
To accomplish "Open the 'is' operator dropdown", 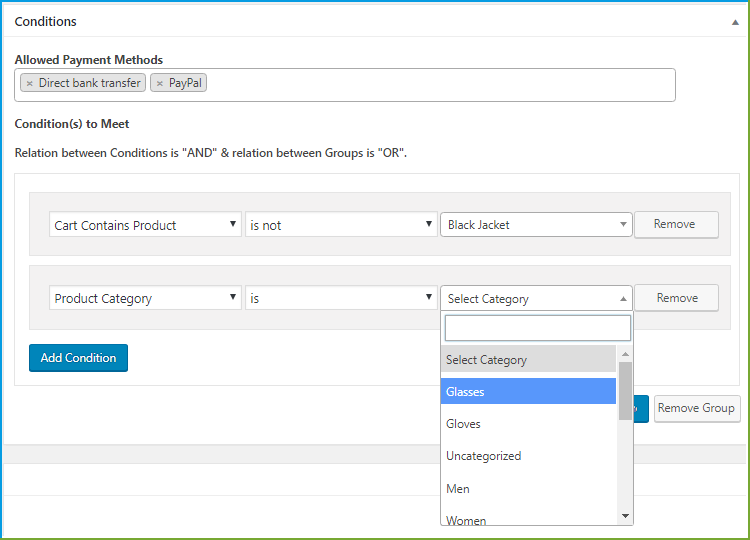I will [341, 298].
